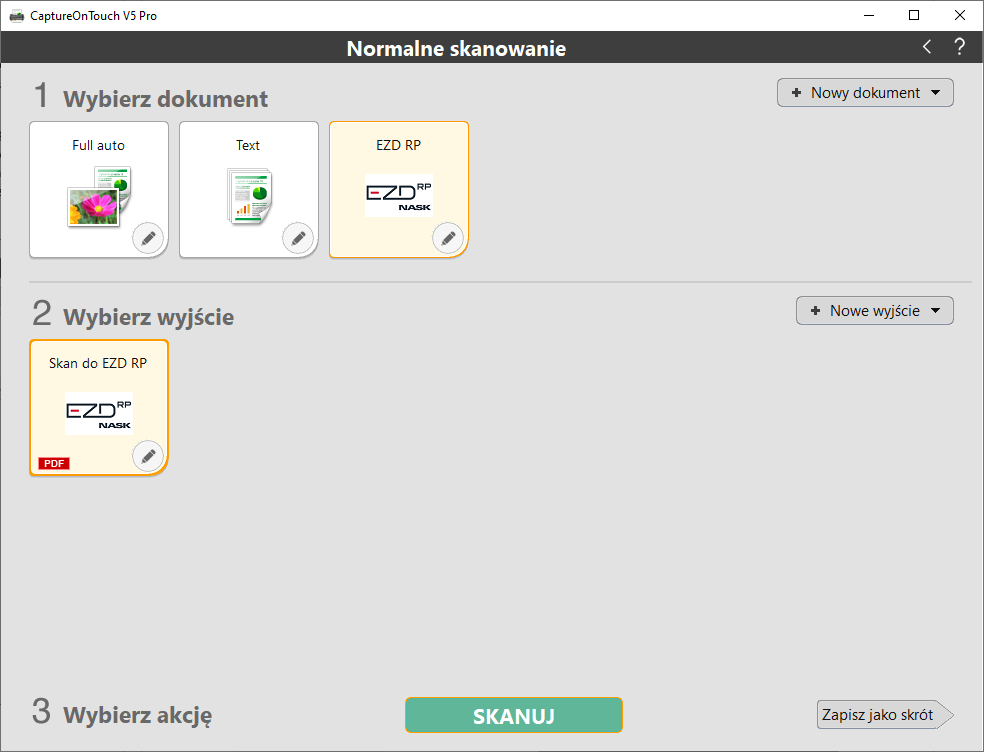
Task: Edit Skan do EZD RP output settings
Action: [148, 457]
